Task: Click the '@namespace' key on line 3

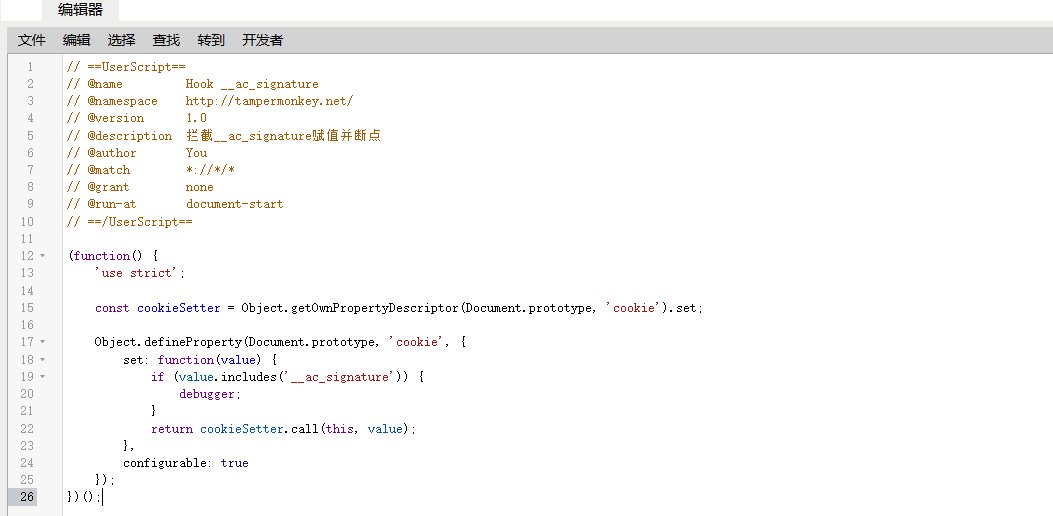Action: tap(122, 101)
